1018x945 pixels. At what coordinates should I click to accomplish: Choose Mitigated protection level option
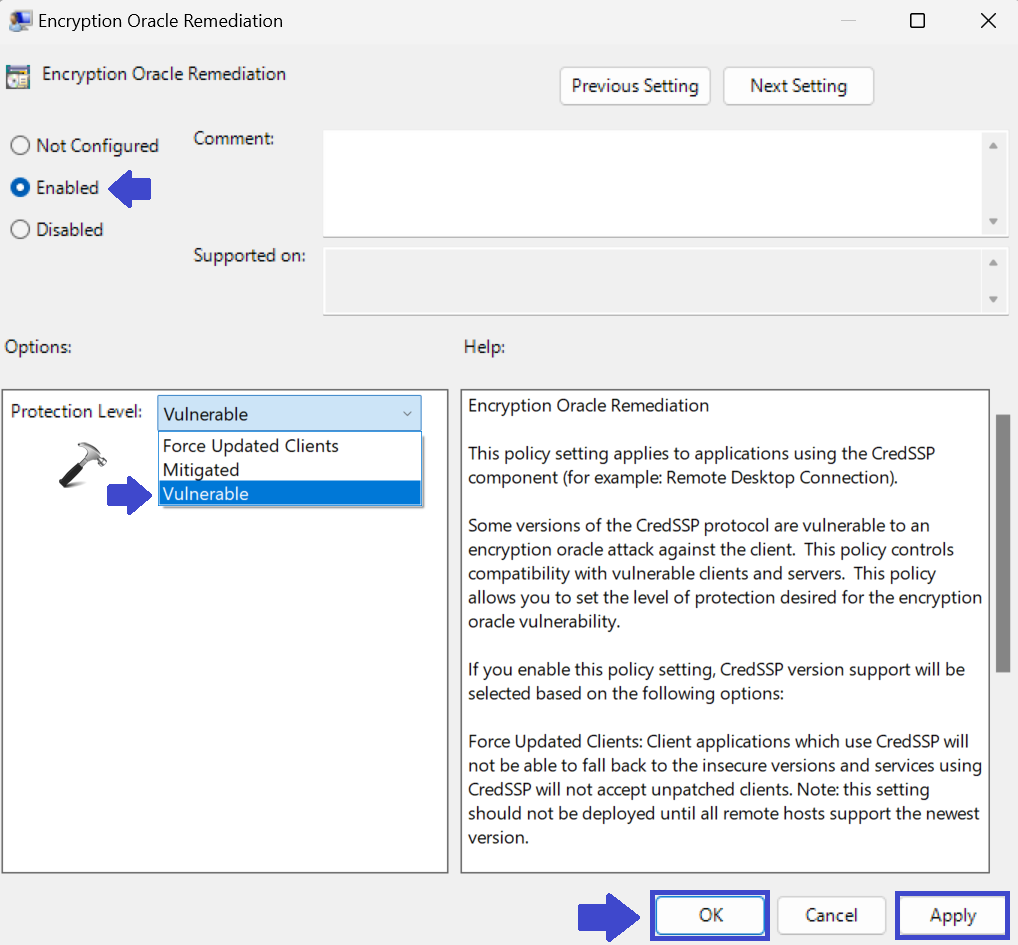tap(201, 470)
